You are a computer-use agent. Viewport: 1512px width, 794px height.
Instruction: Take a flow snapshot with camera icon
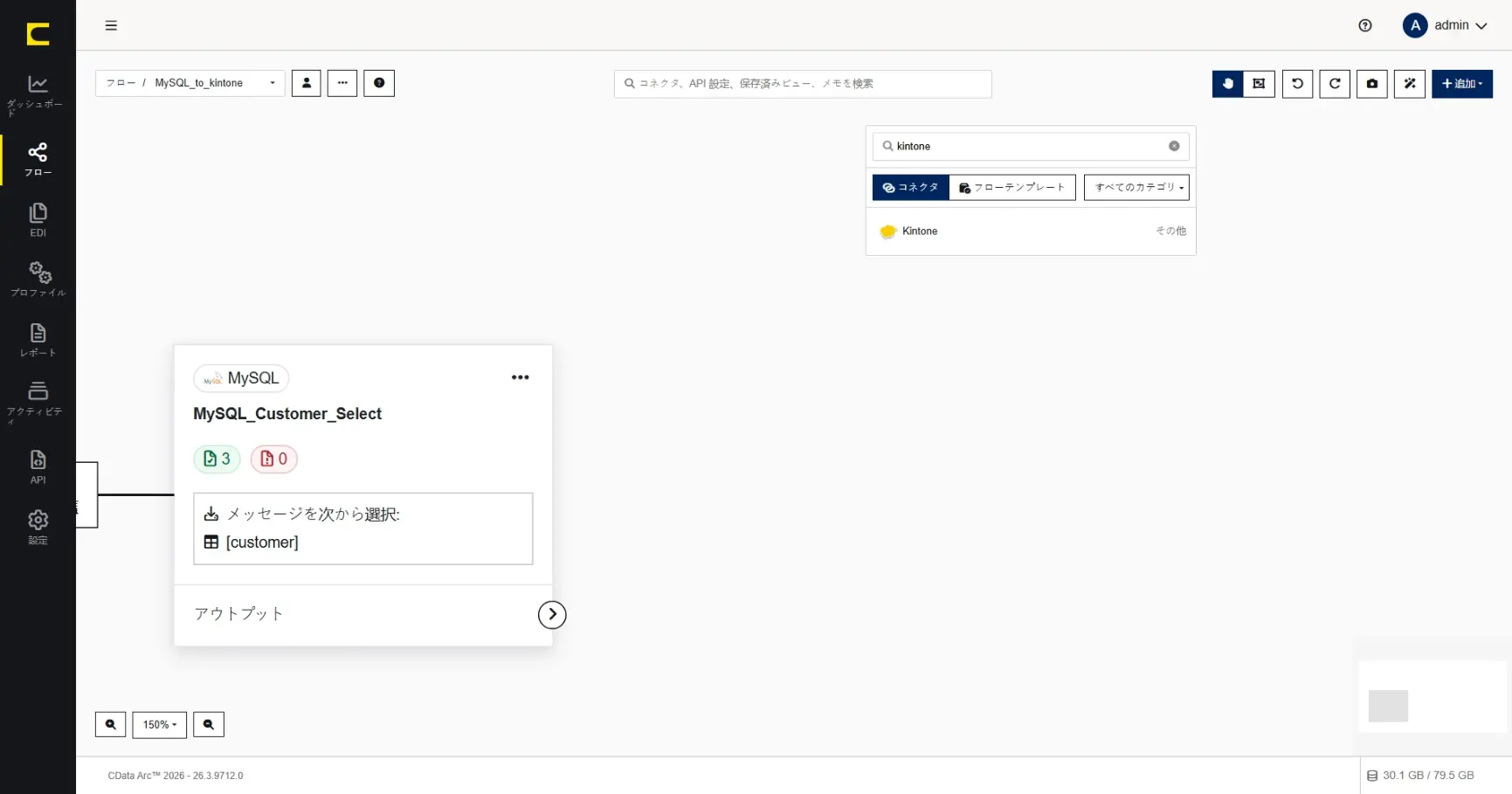pos(1372,84)
